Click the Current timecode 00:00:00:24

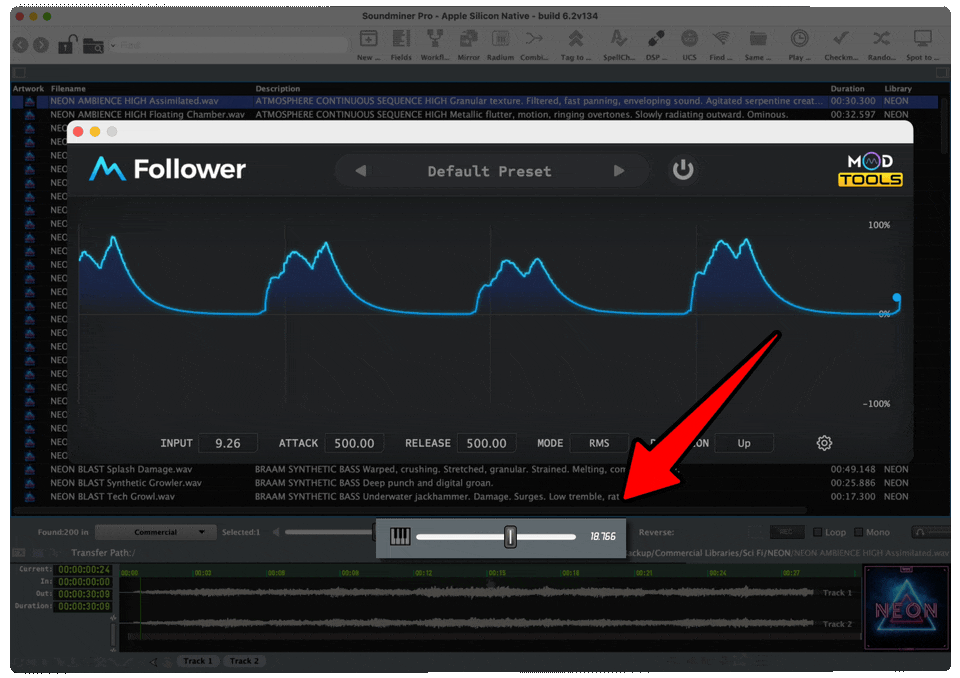tap(84, 570)
